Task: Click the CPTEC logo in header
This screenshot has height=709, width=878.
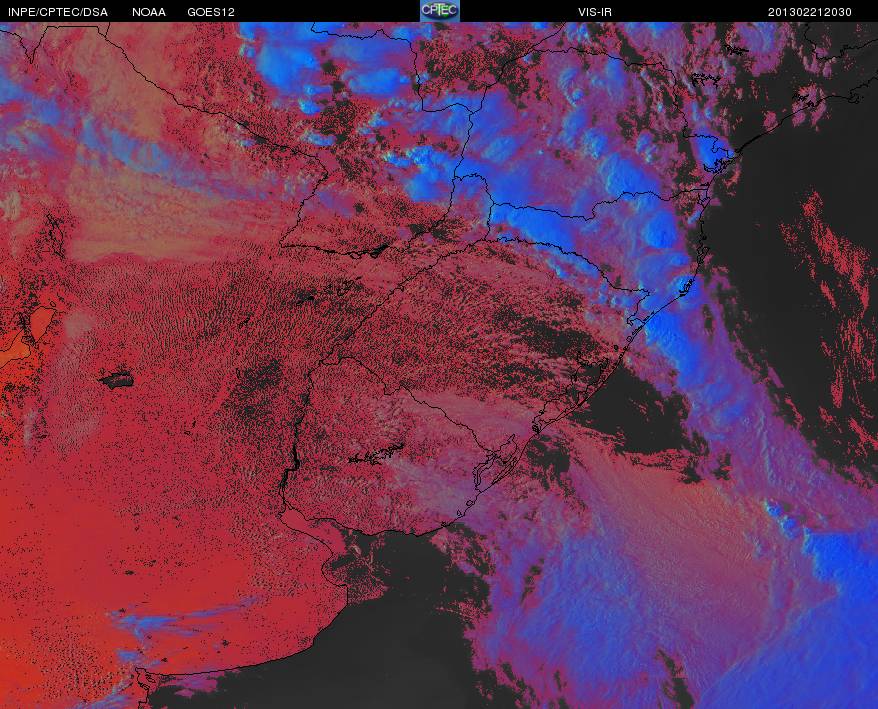Action: tap(440, 11)
